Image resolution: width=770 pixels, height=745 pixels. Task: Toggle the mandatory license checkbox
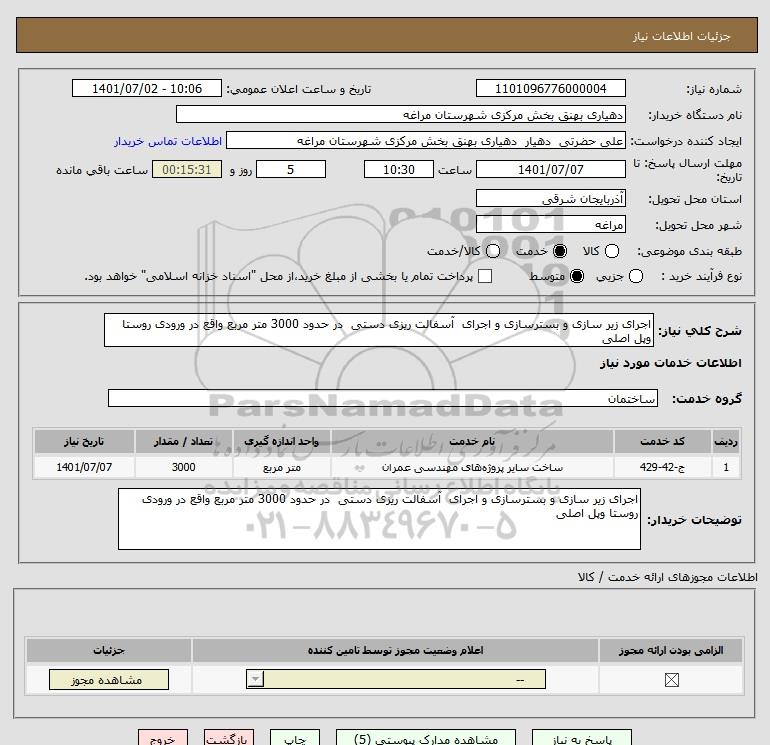click(x=670, y=680)
